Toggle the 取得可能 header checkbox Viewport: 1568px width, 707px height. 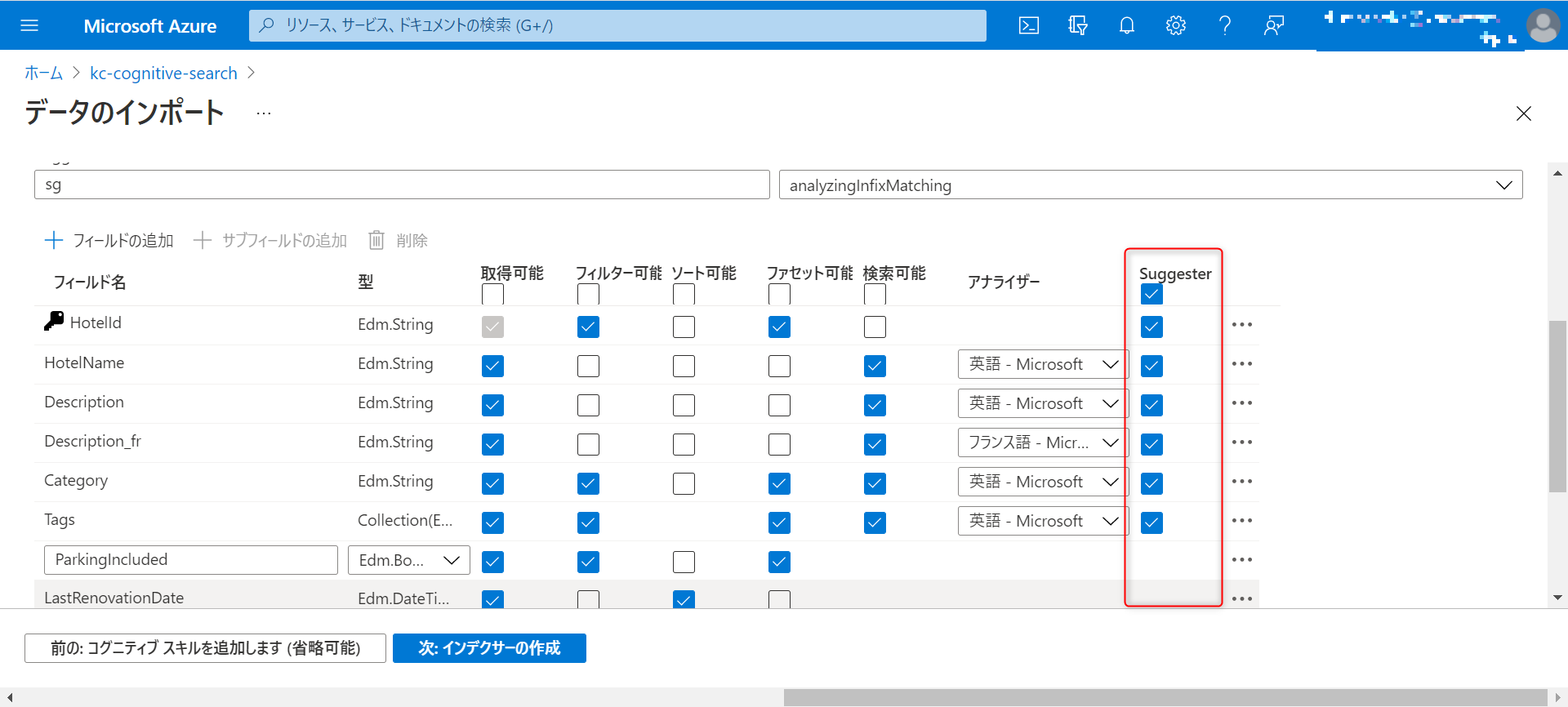click(x=492, y=294)
